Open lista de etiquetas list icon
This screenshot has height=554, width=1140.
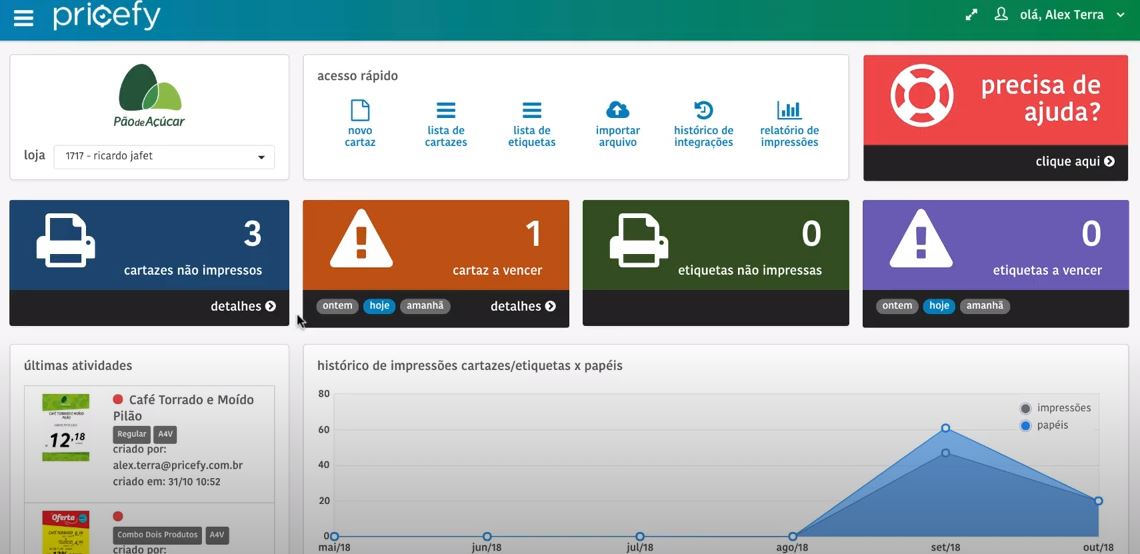pos(531,110)
